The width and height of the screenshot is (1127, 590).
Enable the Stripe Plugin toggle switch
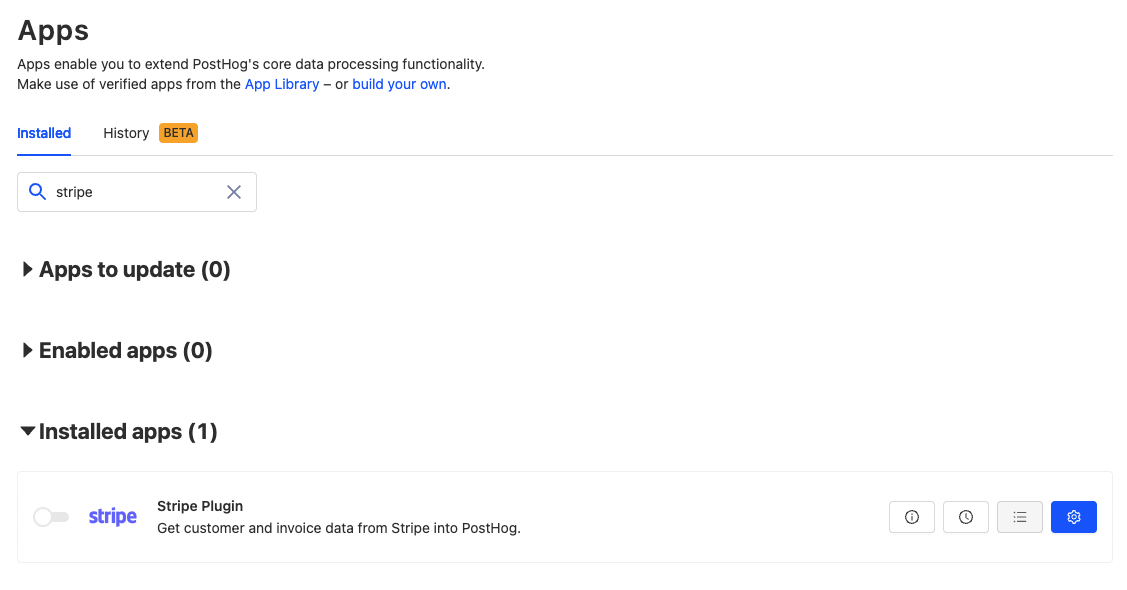[51, 516]
